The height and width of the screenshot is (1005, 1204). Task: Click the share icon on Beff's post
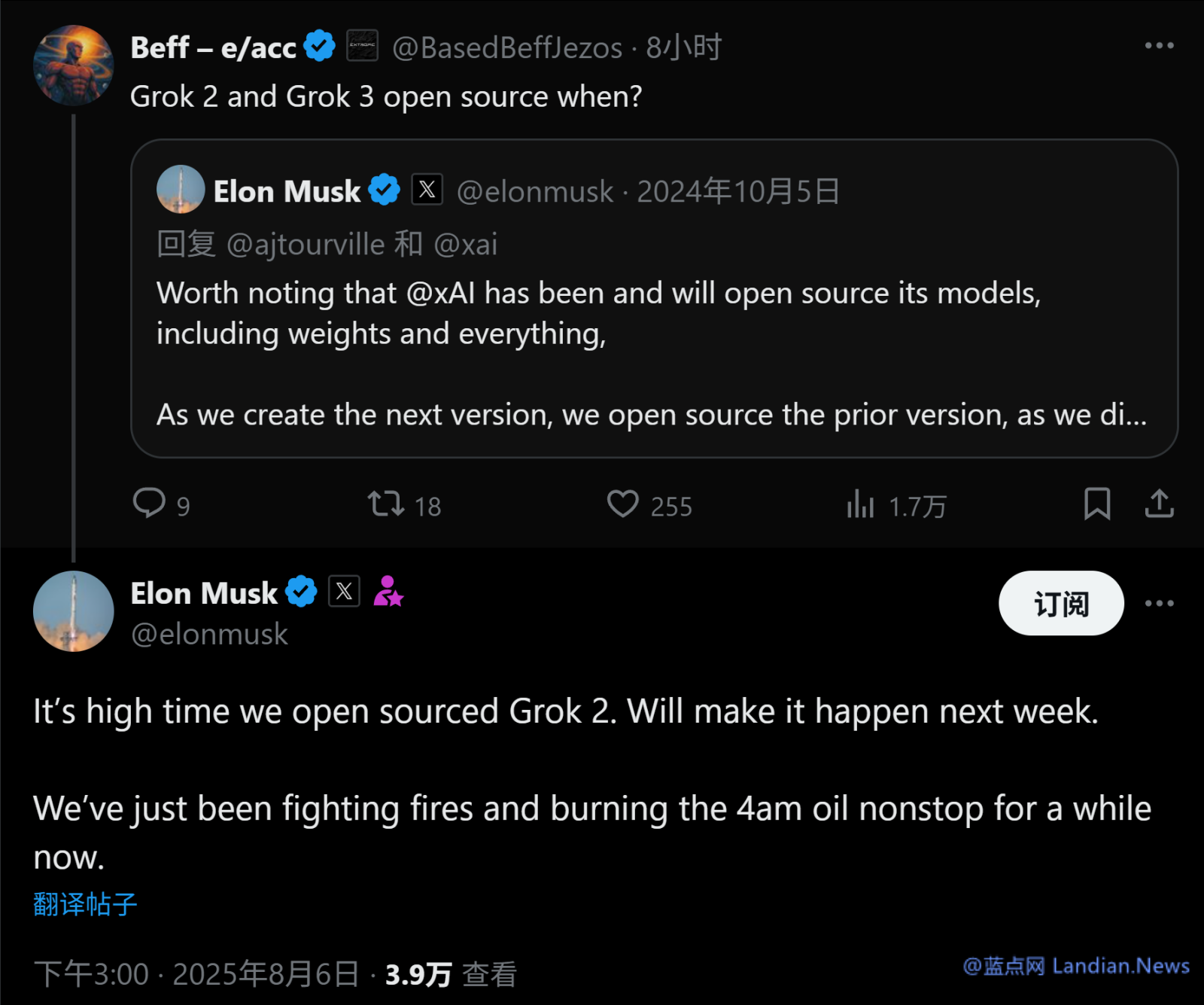pyautogui.click(x=1159, y=504)
